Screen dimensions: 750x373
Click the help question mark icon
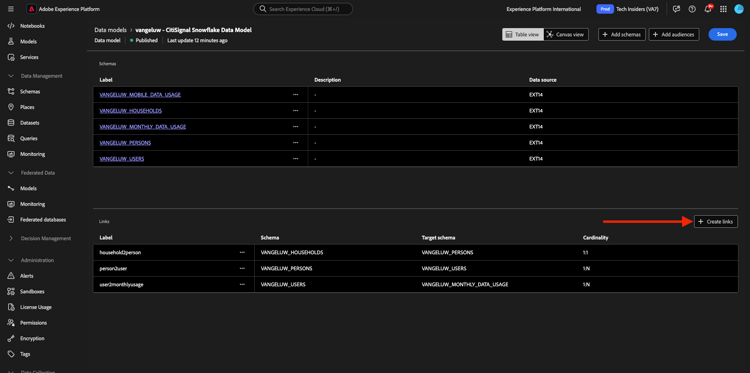tap(692, 9)
